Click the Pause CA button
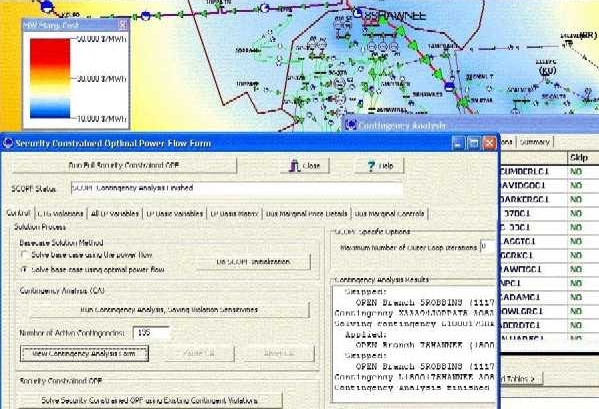The image size is (599, 409). (x=199, y=354)
